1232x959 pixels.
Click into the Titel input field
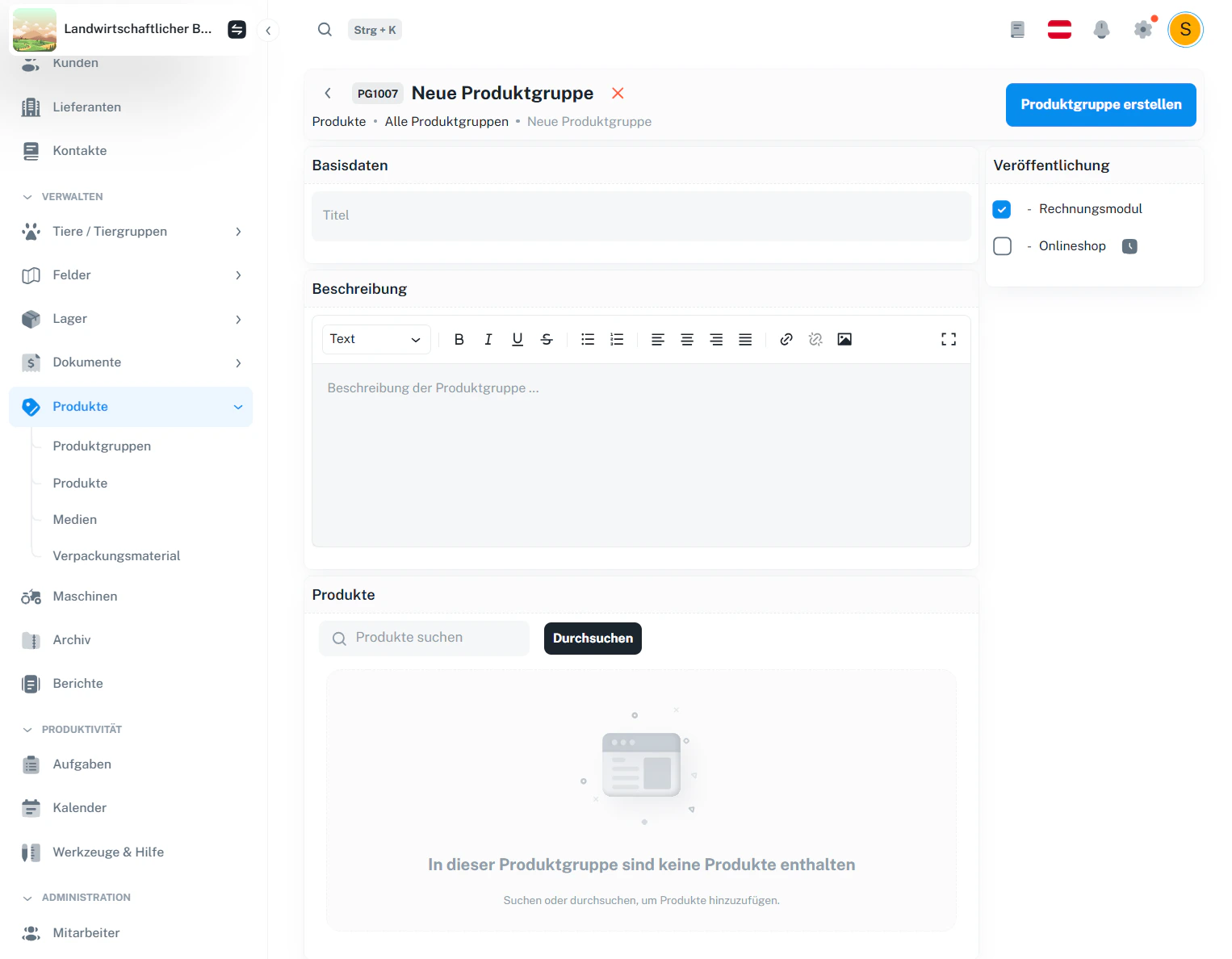click(640, 216)
